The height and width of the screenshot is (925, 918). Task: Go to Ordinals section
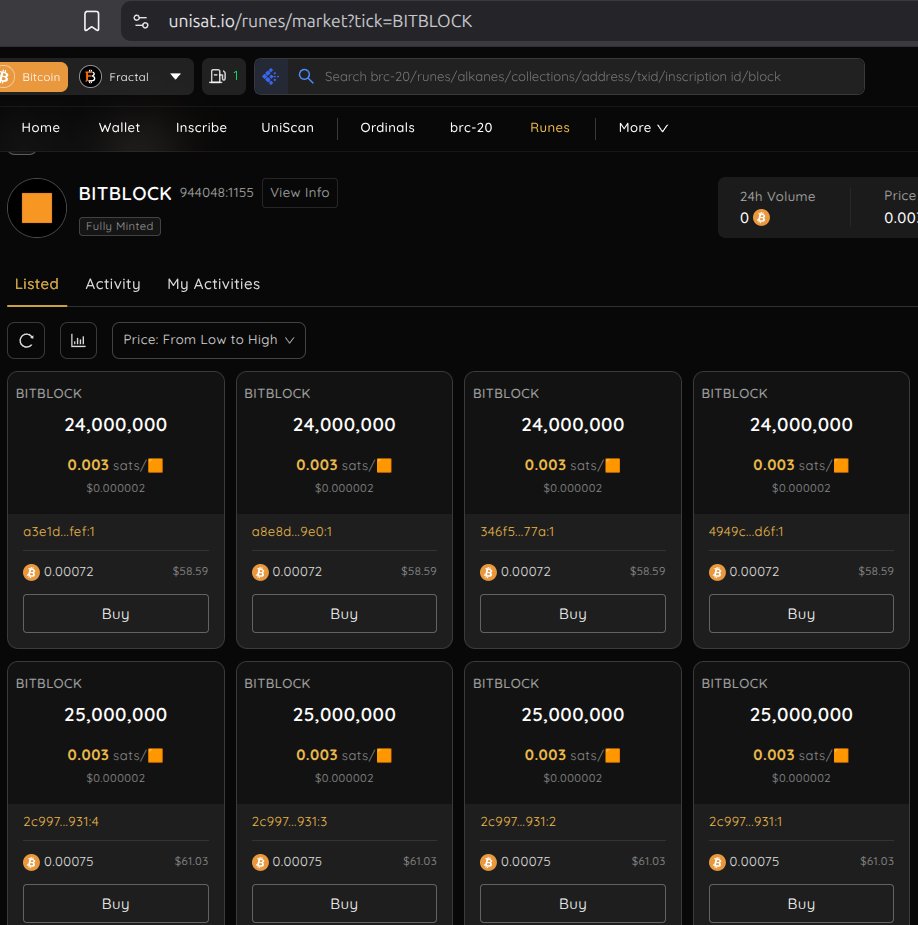(x=388, y=127)
